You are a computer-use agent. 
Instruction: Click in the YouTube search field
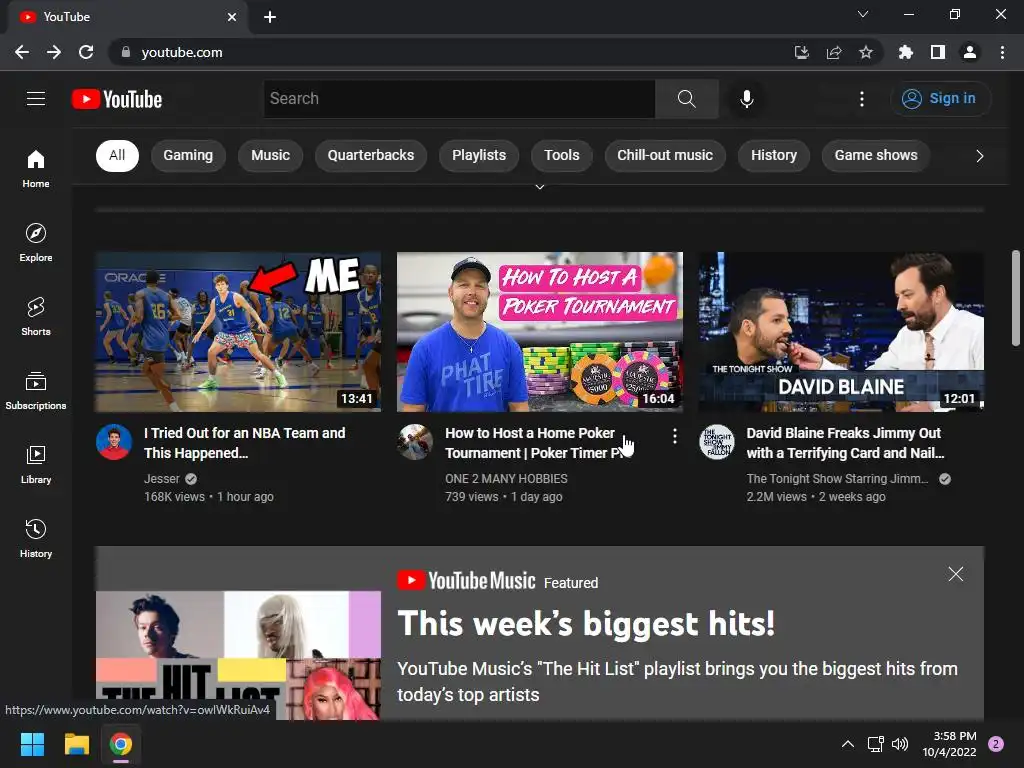pyautogui.click(x=459, y=99)
